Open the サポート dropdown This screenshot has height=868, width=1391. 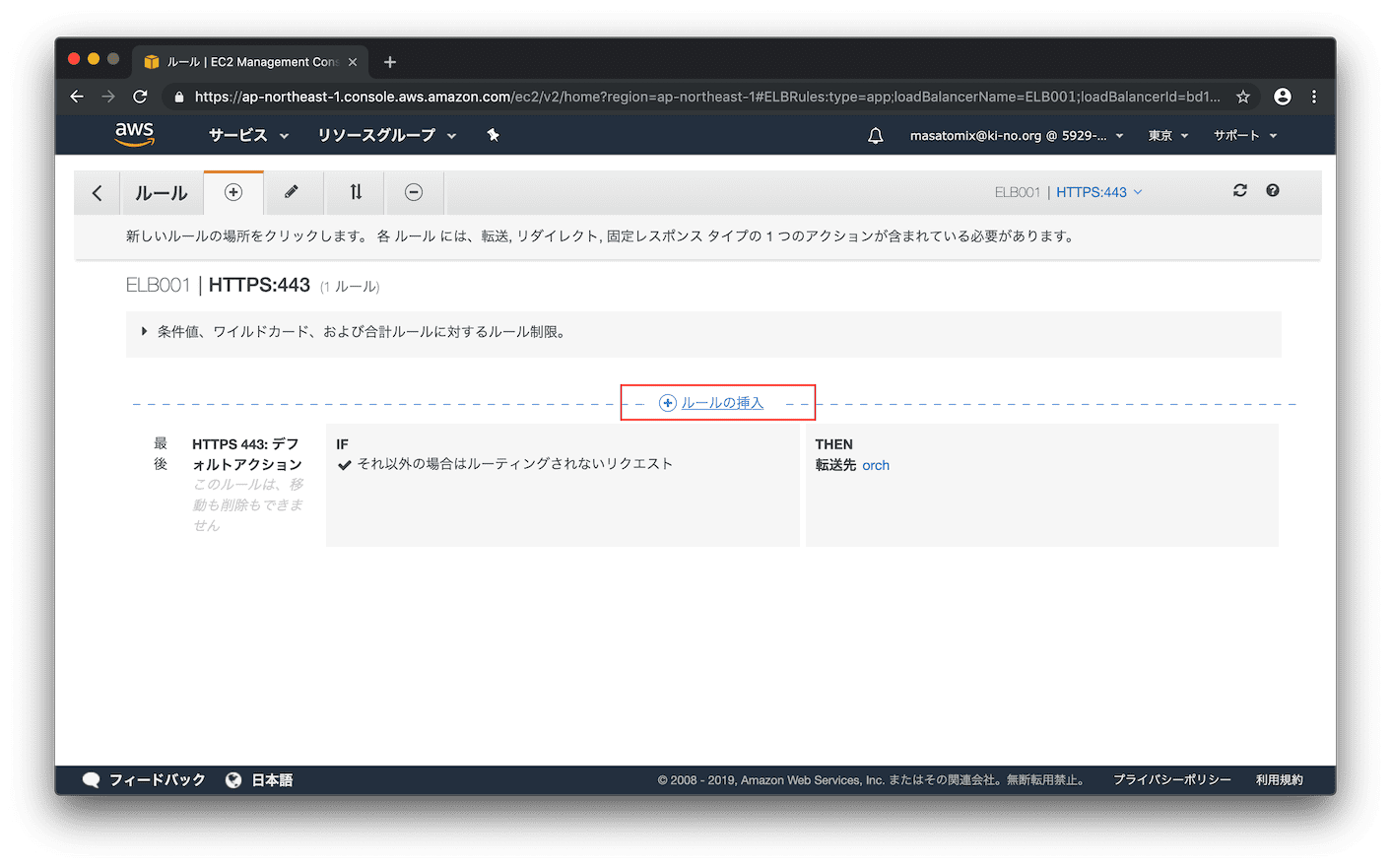click(1245, 135)
